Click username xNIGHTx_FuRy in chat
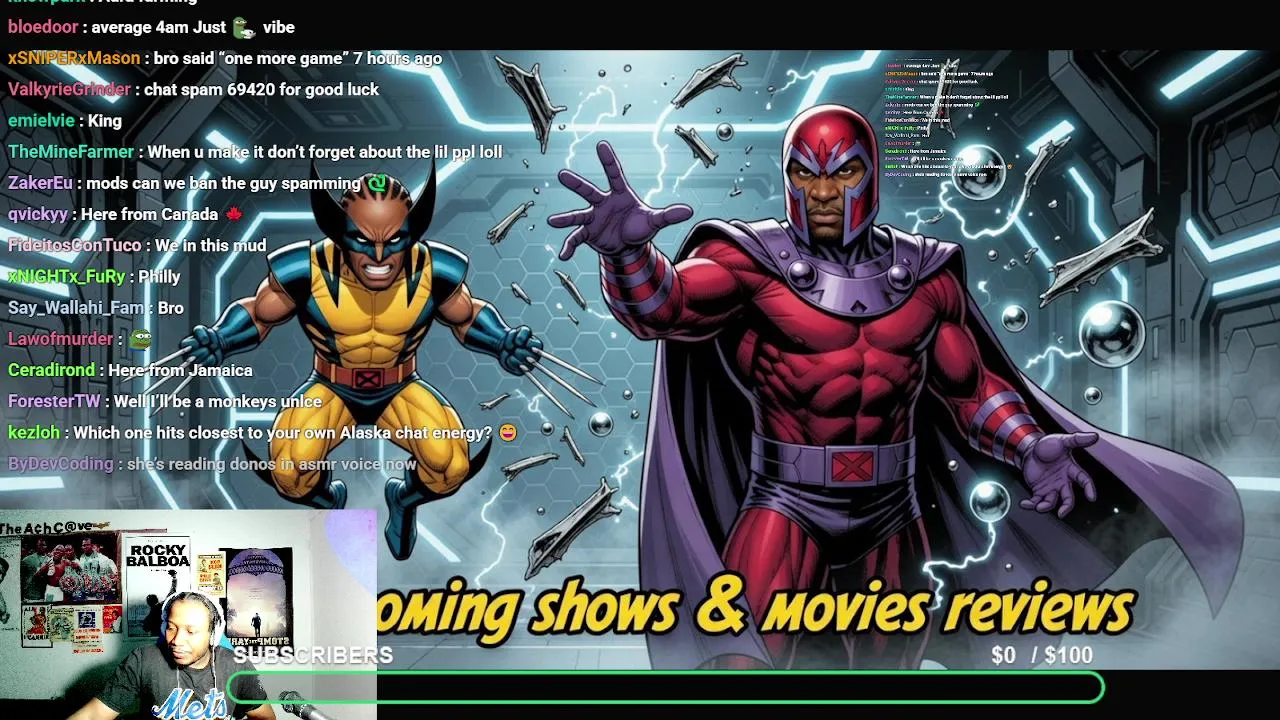1280x720 pixels. pos(66,276)
